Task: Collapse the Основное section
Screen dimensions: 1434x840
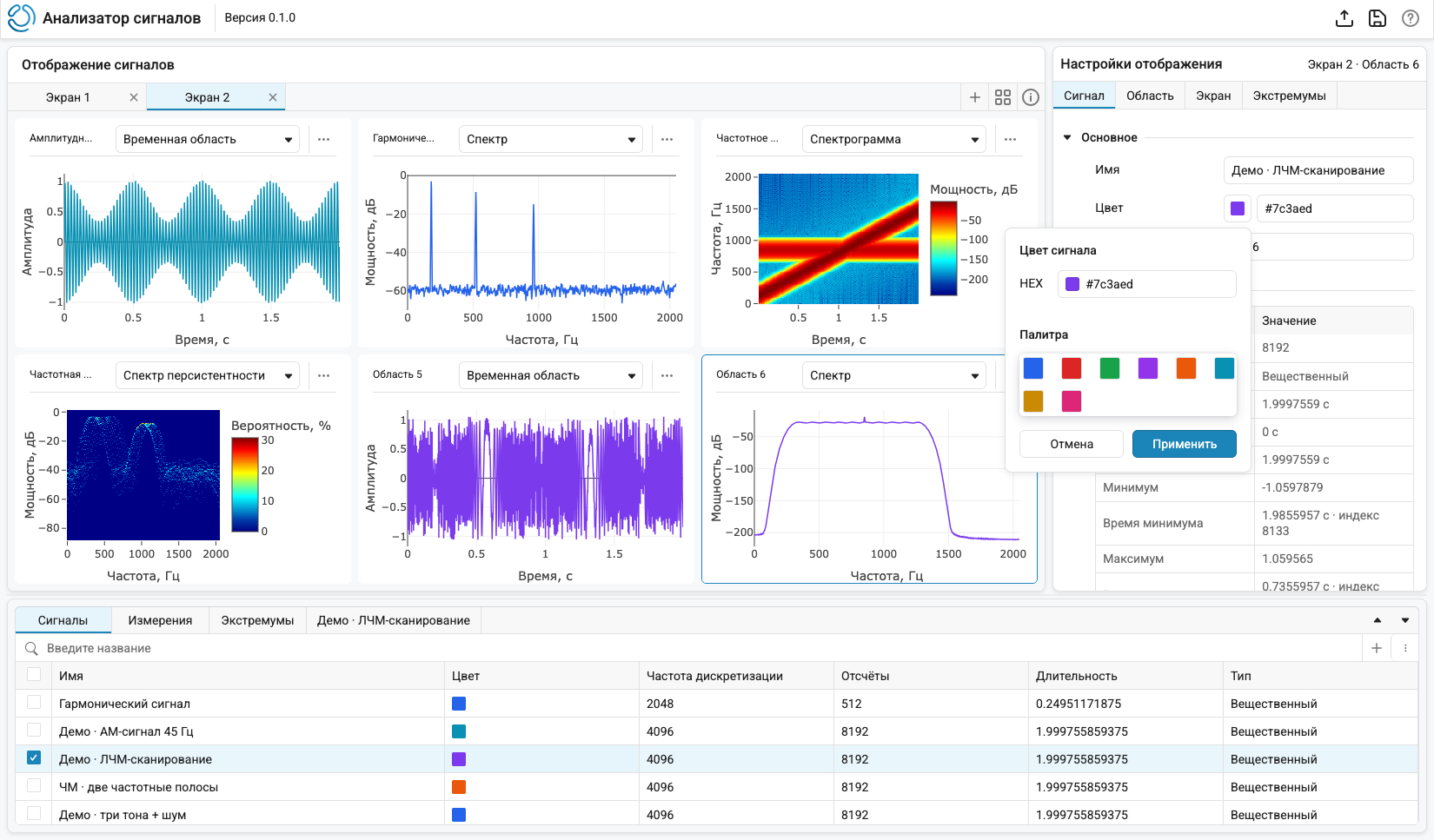Action: [x=1067, y=137]
